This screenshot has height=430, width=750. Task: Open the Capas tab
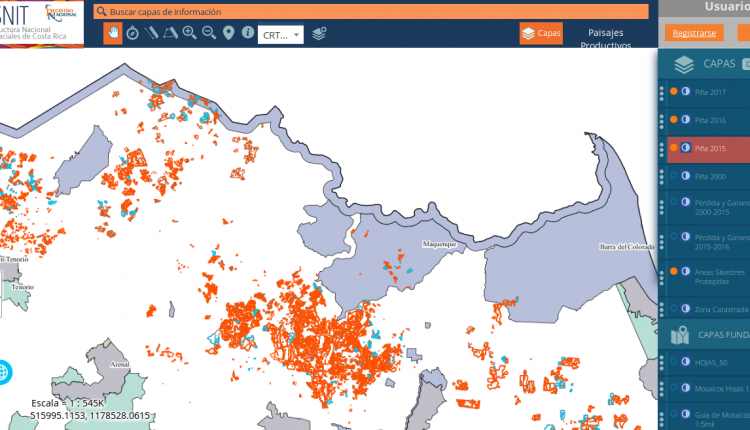pyautogui.click(x=541, y=33)
